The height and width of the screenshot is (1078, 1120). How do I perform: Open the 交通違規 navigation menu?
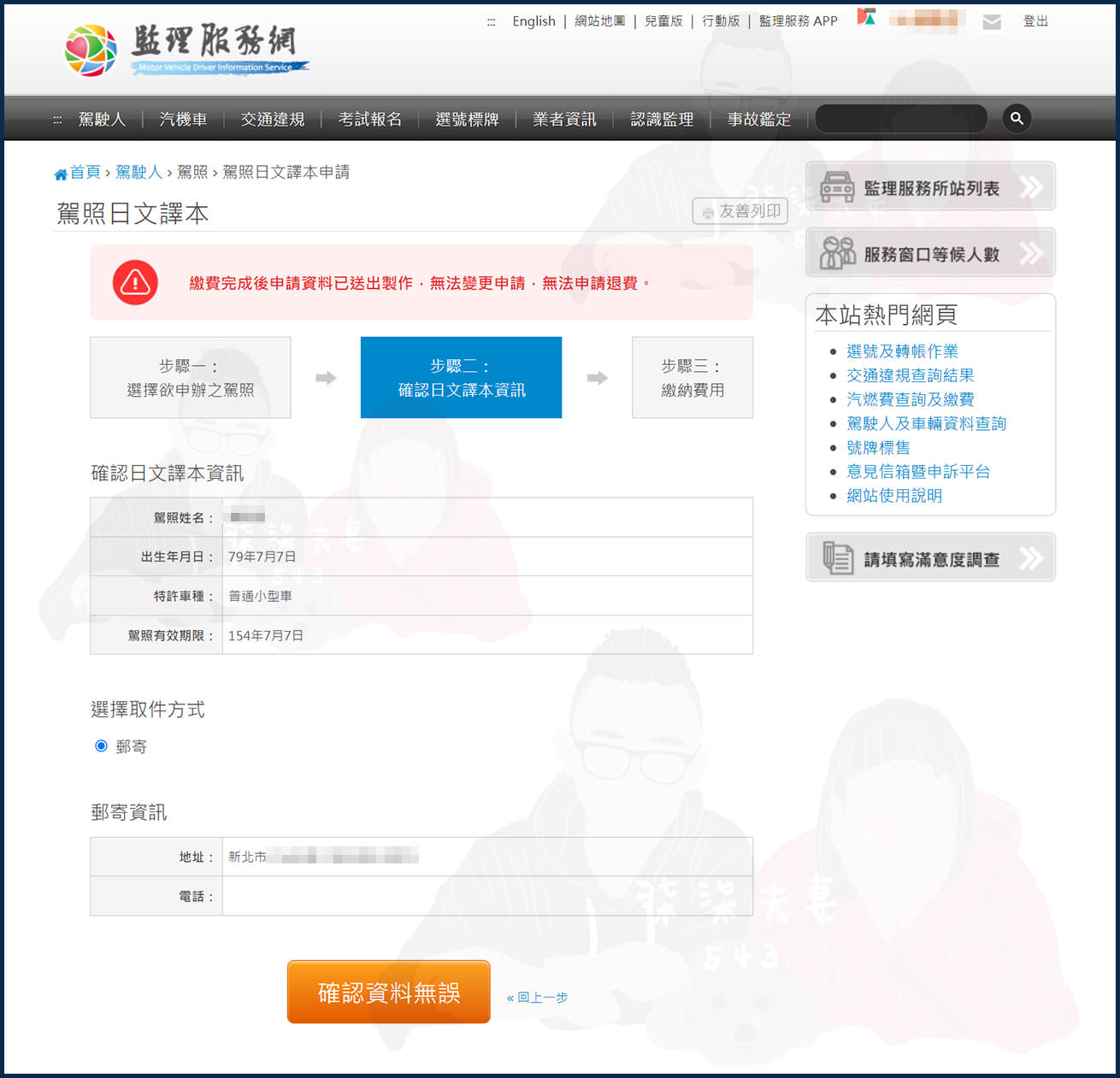[x=272, y=119]
